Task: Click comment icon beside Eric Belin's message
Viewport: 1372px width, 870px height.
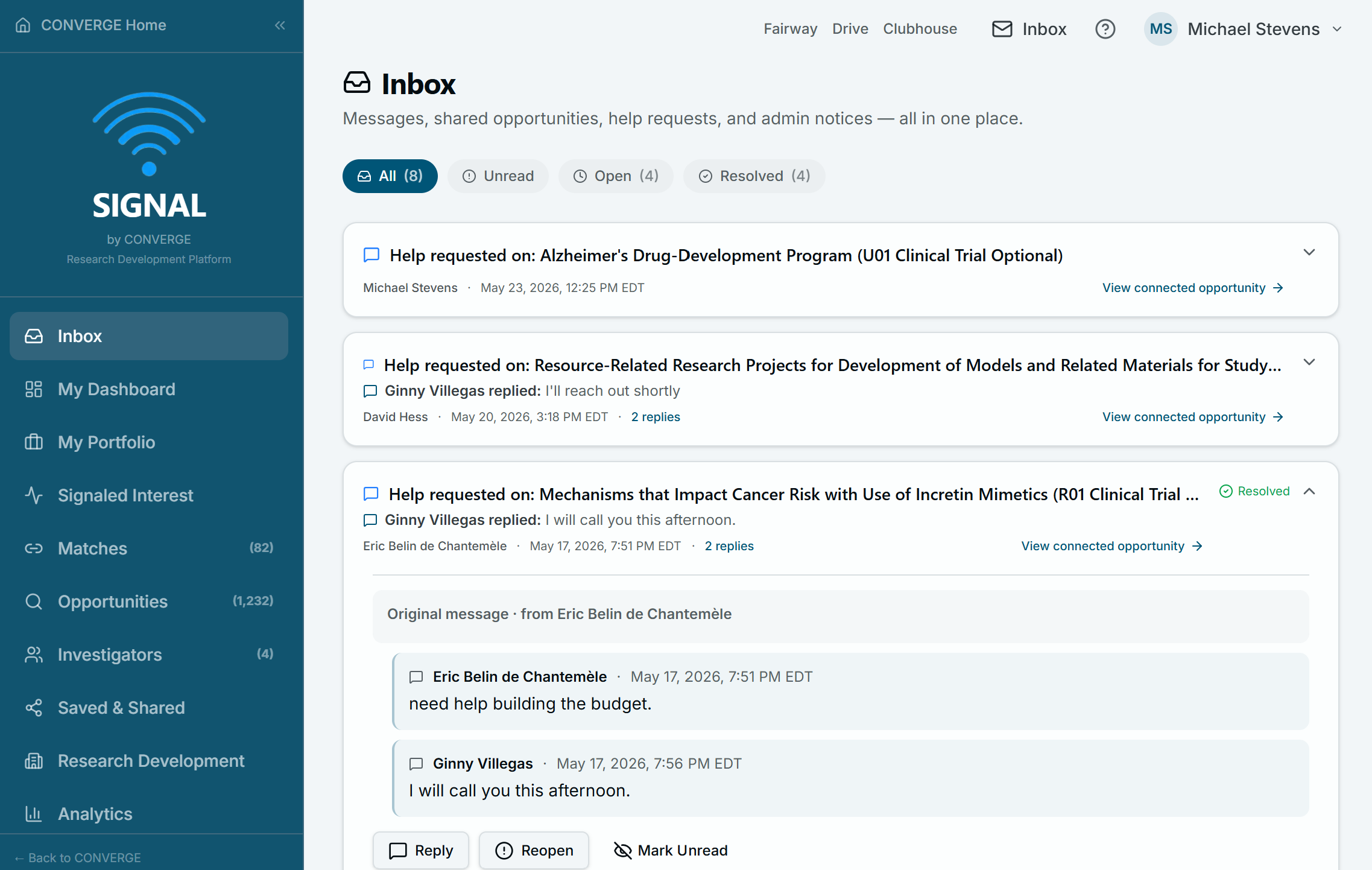Action: pyautogui.click(x=416, y=677)
